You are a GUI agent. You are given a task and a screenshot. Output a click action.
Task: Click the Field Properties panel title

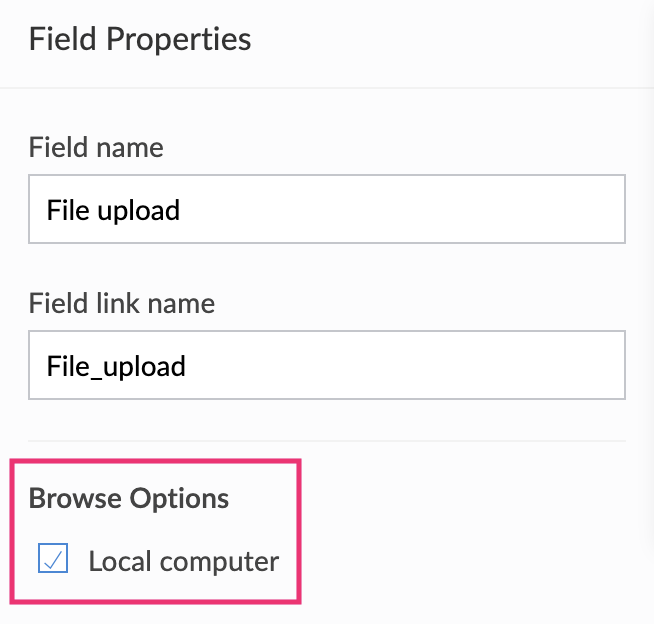point(140,40)
